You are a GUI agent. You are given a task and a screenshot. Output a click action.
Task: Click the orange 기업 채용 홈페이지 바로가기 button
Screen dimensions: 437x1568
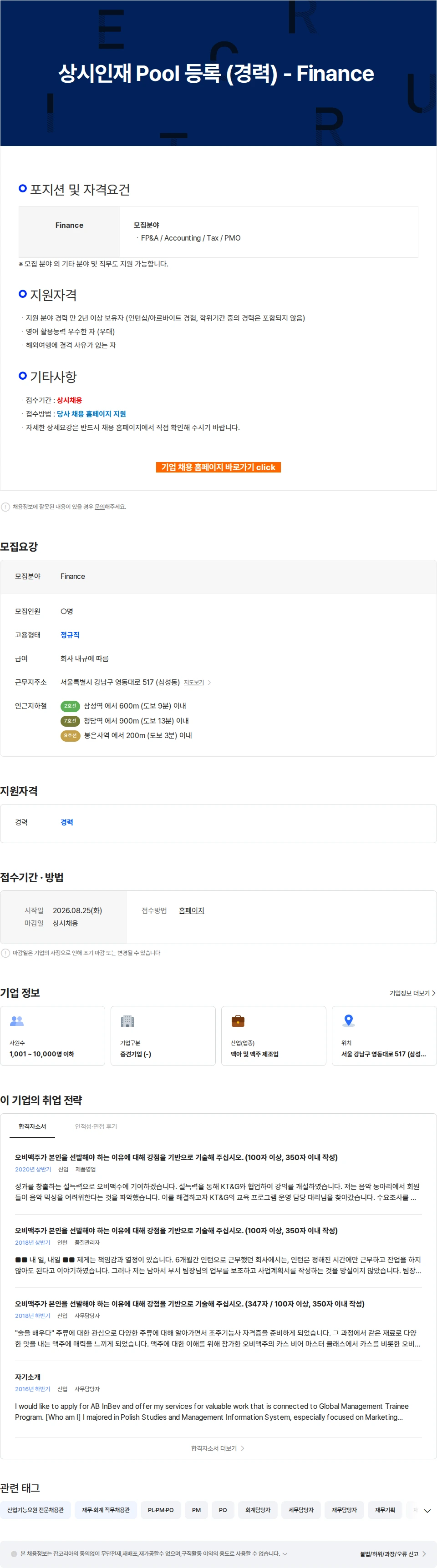tap(218, 467)
